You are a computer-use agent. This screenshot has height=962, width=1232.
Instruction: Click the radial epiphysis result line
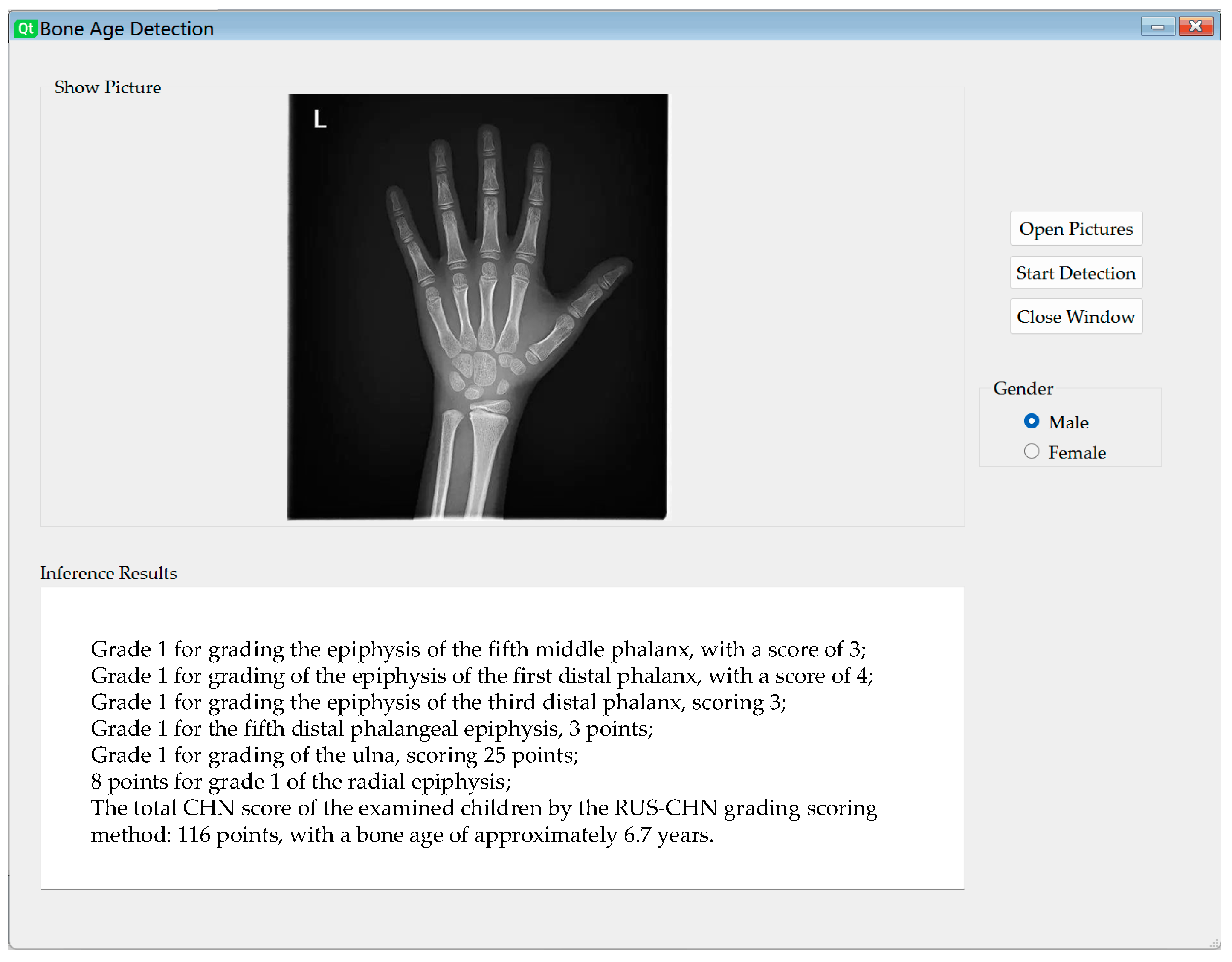(301, 782)
